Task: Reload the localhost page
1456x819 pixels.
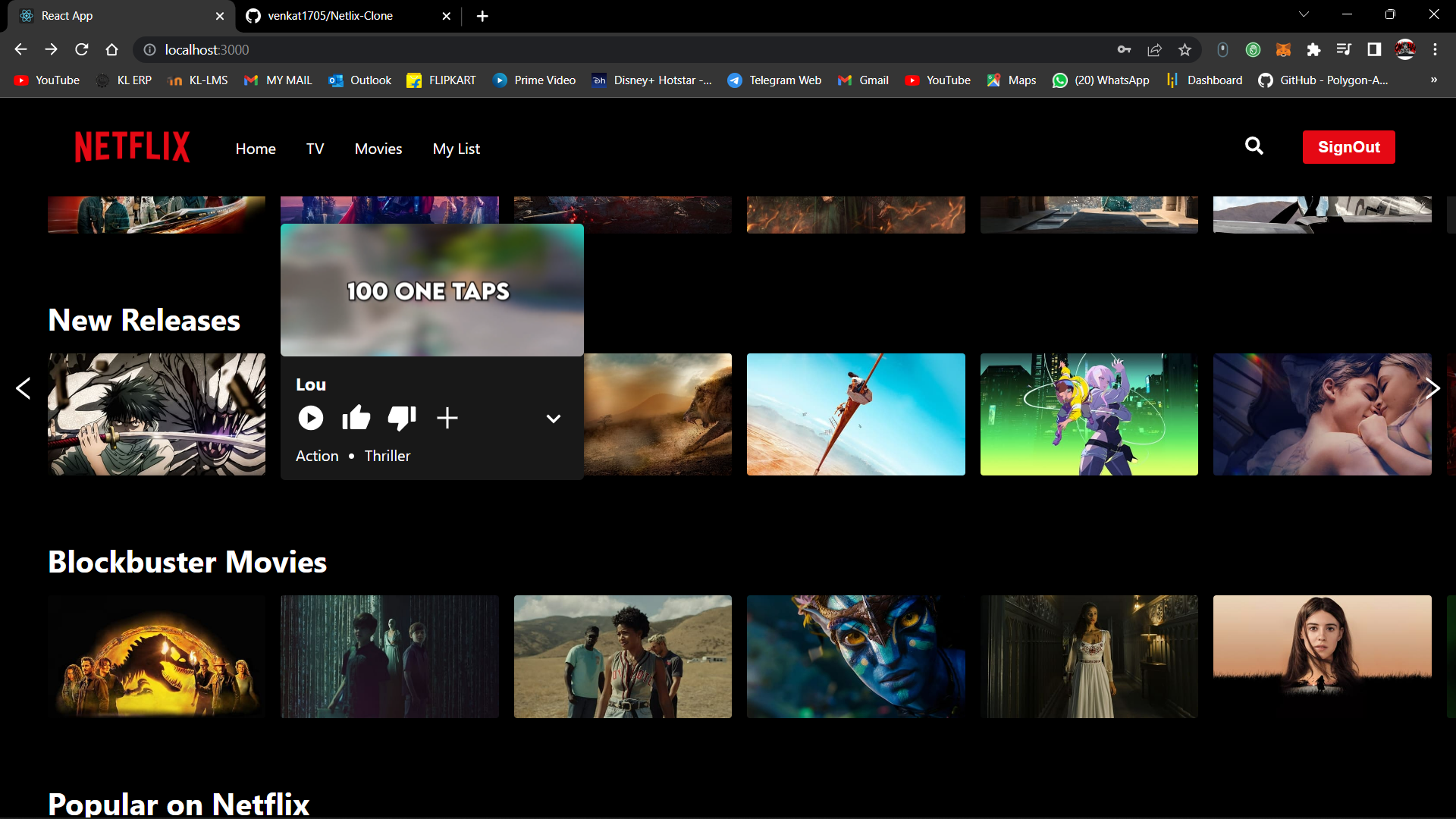Action: [x=82, y=49]
